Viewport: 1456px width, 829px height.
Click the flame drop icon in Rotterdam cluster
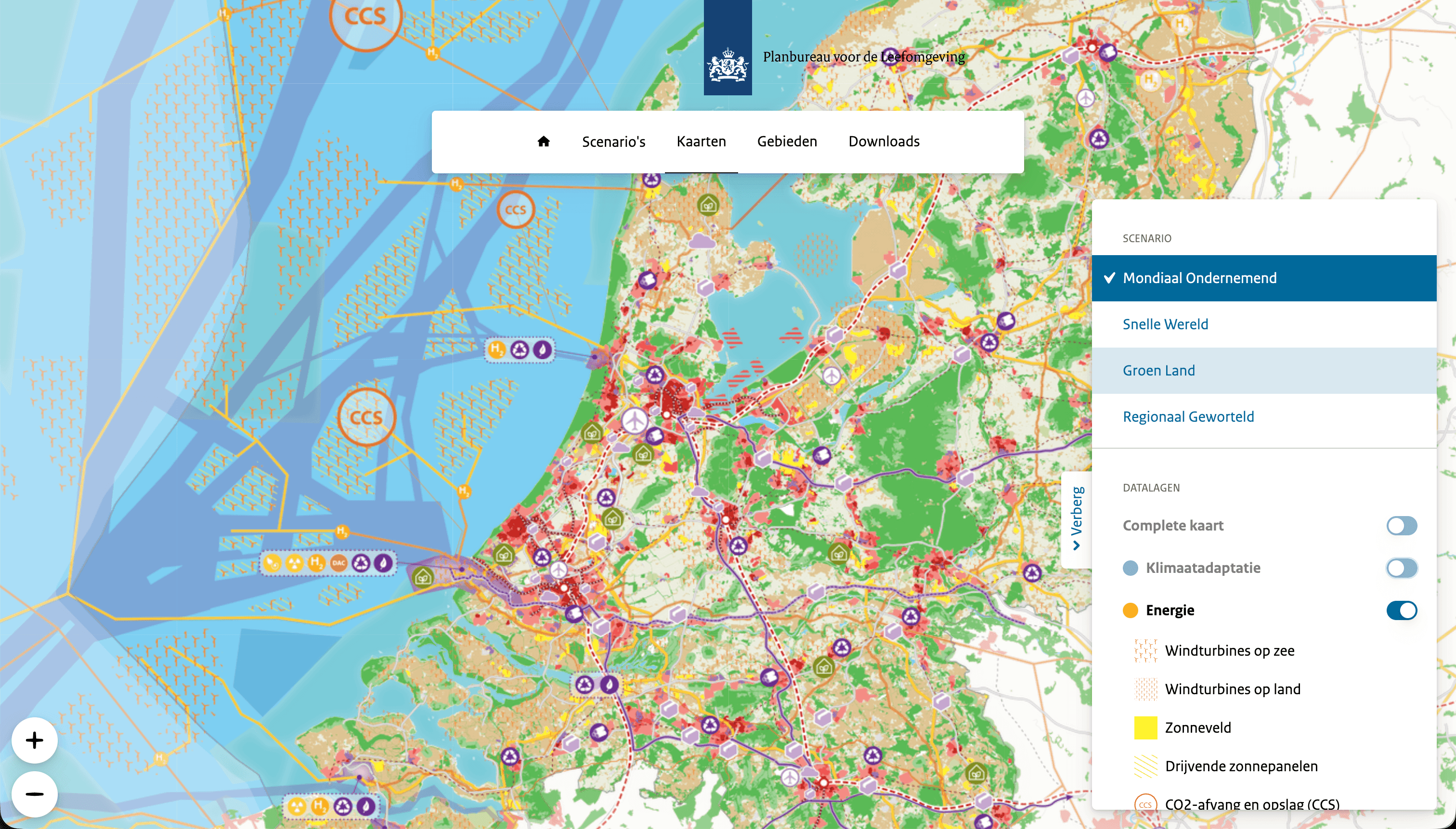383,563
